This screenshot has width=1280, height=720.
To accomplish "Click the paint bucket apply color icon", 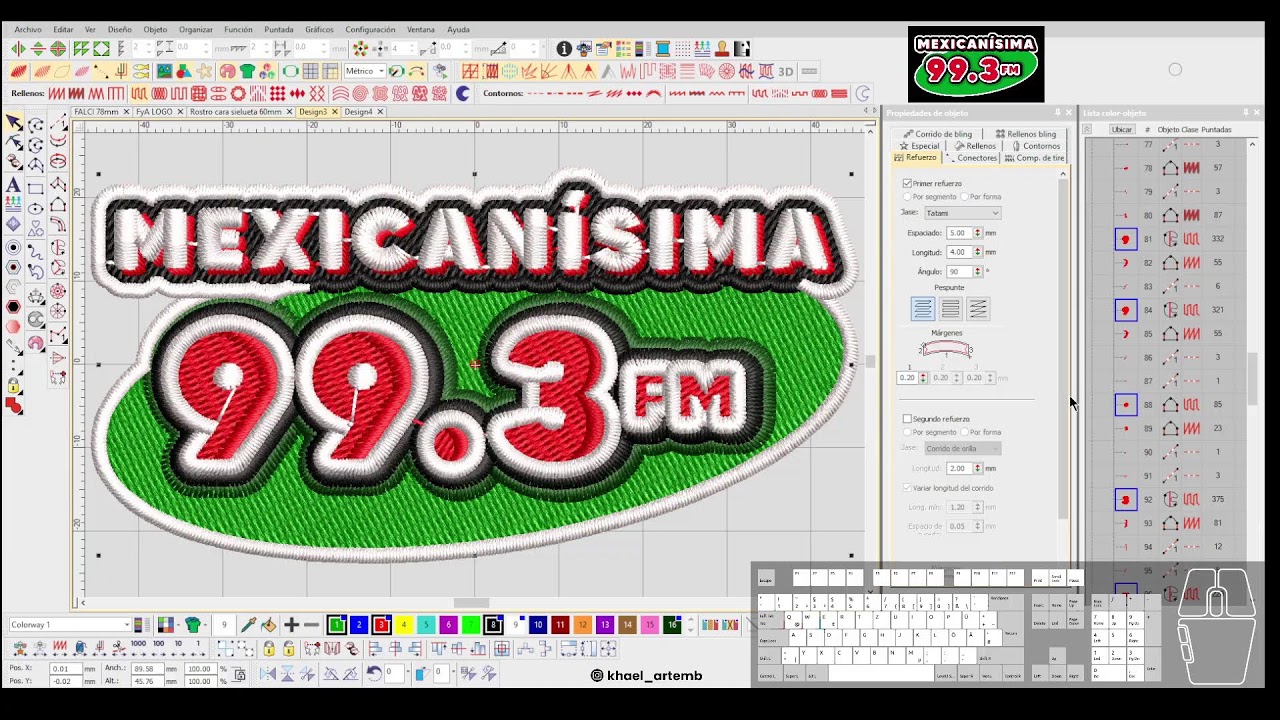I will 268,625.
